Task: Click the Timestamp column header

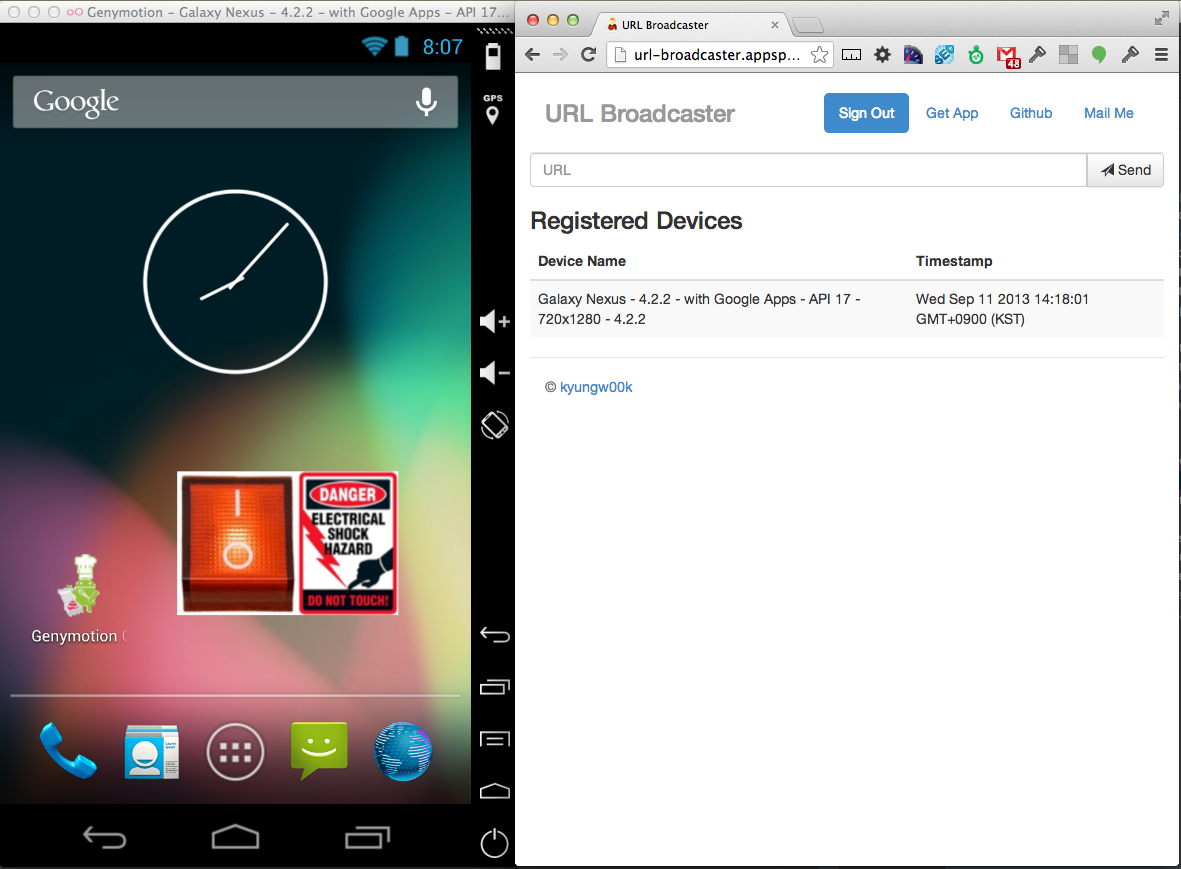Action: (954, 261)
